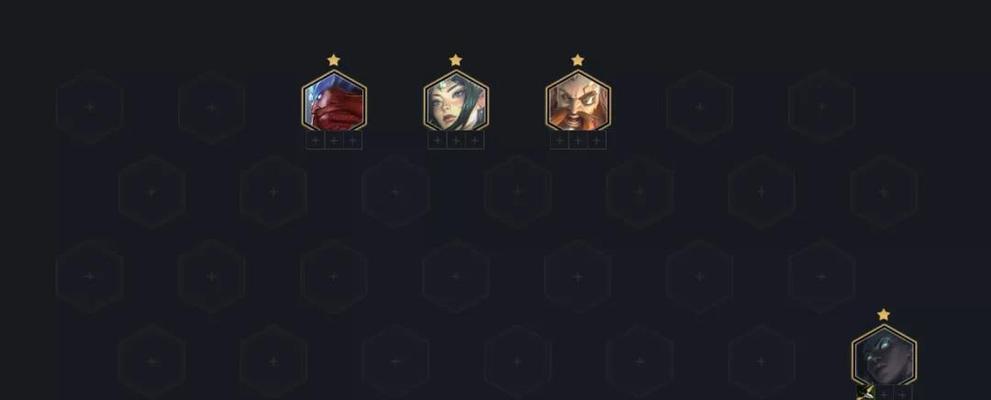
Task: Add middle item to green-haired champion
Action: (x=456, y=141)
